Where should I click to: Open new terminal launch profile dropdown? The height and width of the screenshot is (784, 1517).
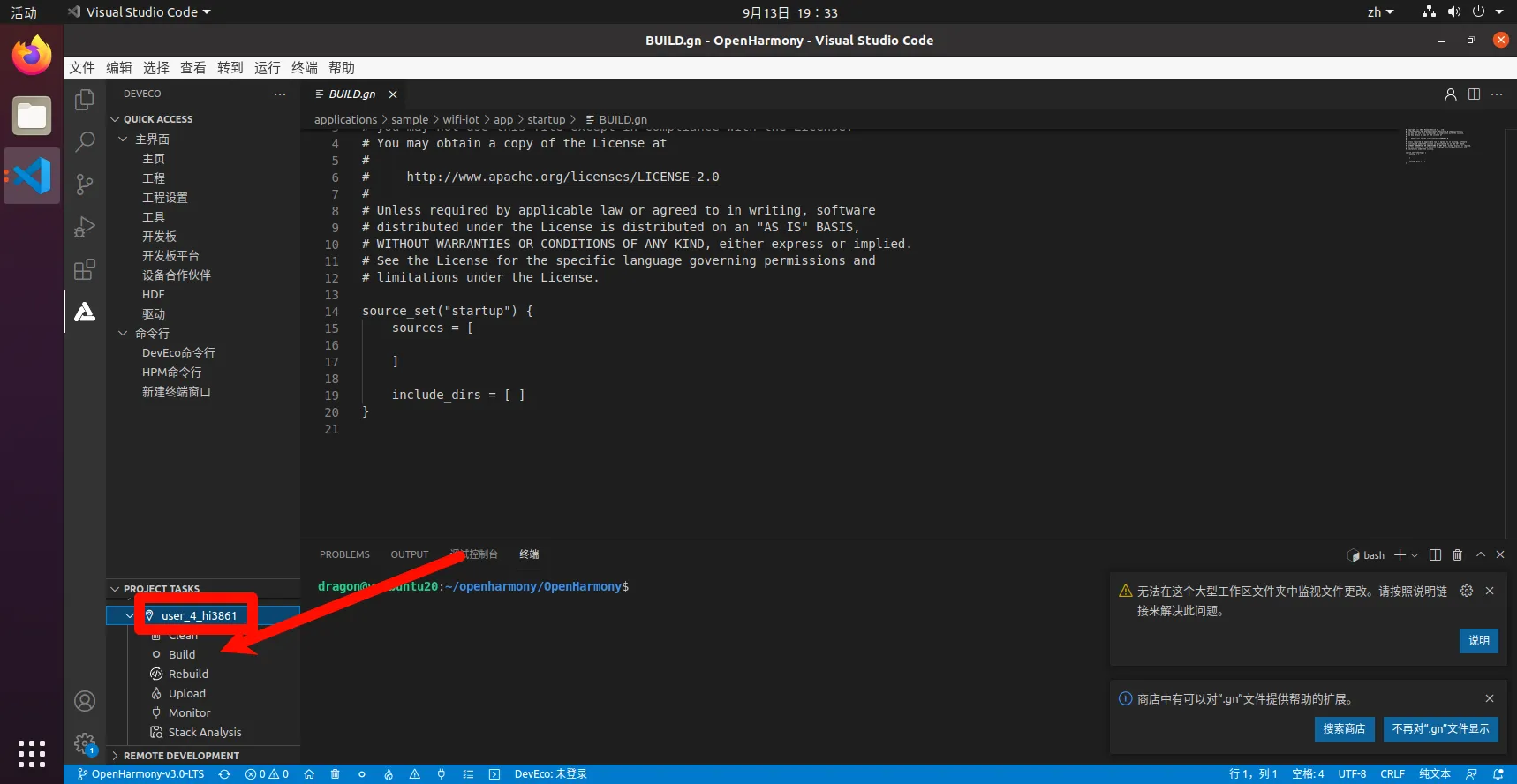click(1415, 555)
